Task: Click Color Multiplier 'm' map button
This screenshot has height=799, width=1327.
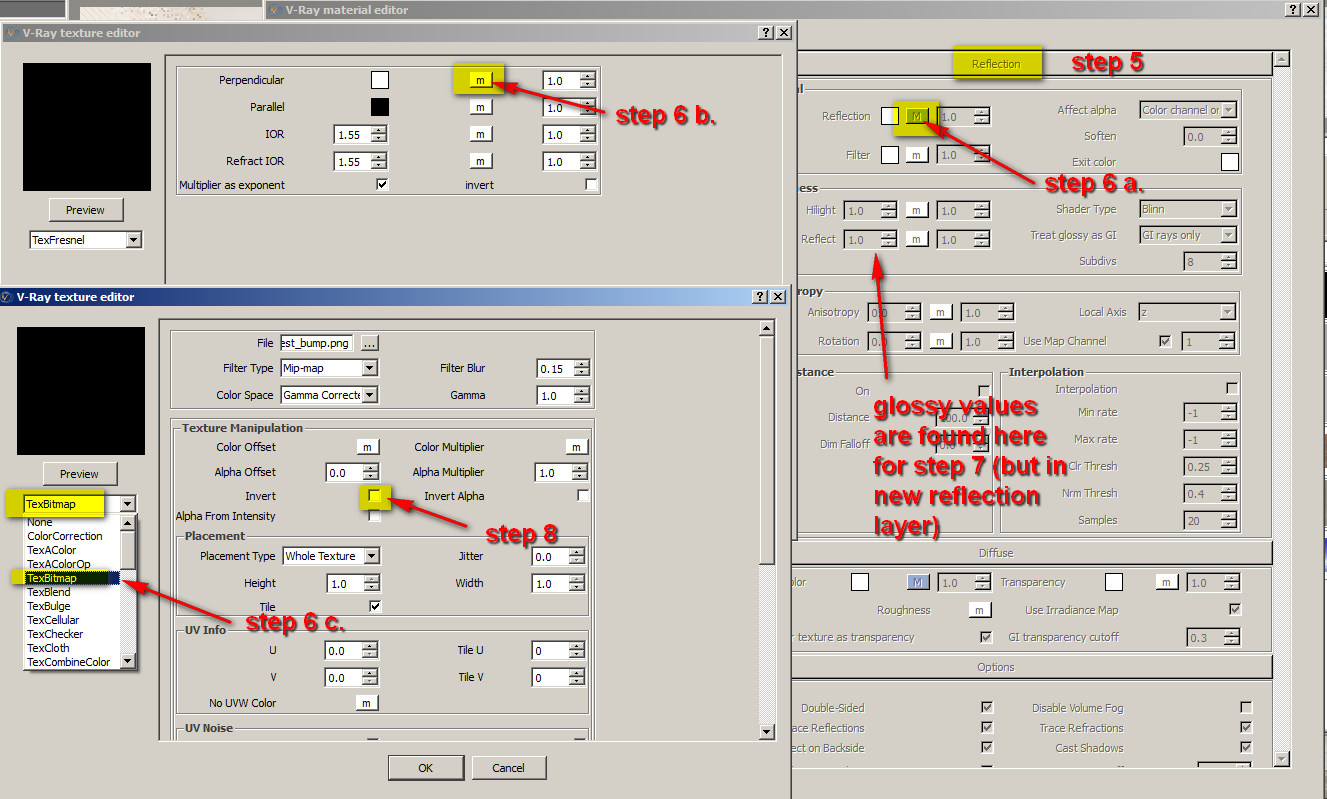Action: (576, 447)
